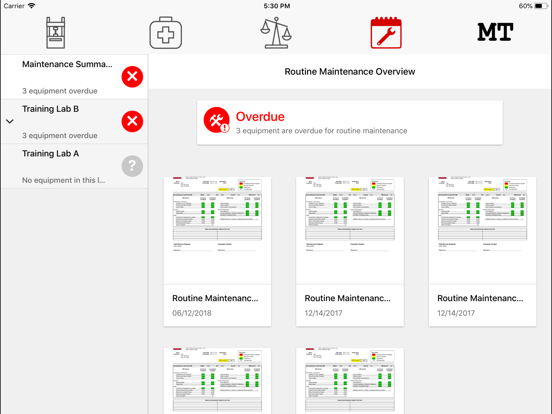
Task: Collapse Training Lab B with chevron
Action: point(10,121)
